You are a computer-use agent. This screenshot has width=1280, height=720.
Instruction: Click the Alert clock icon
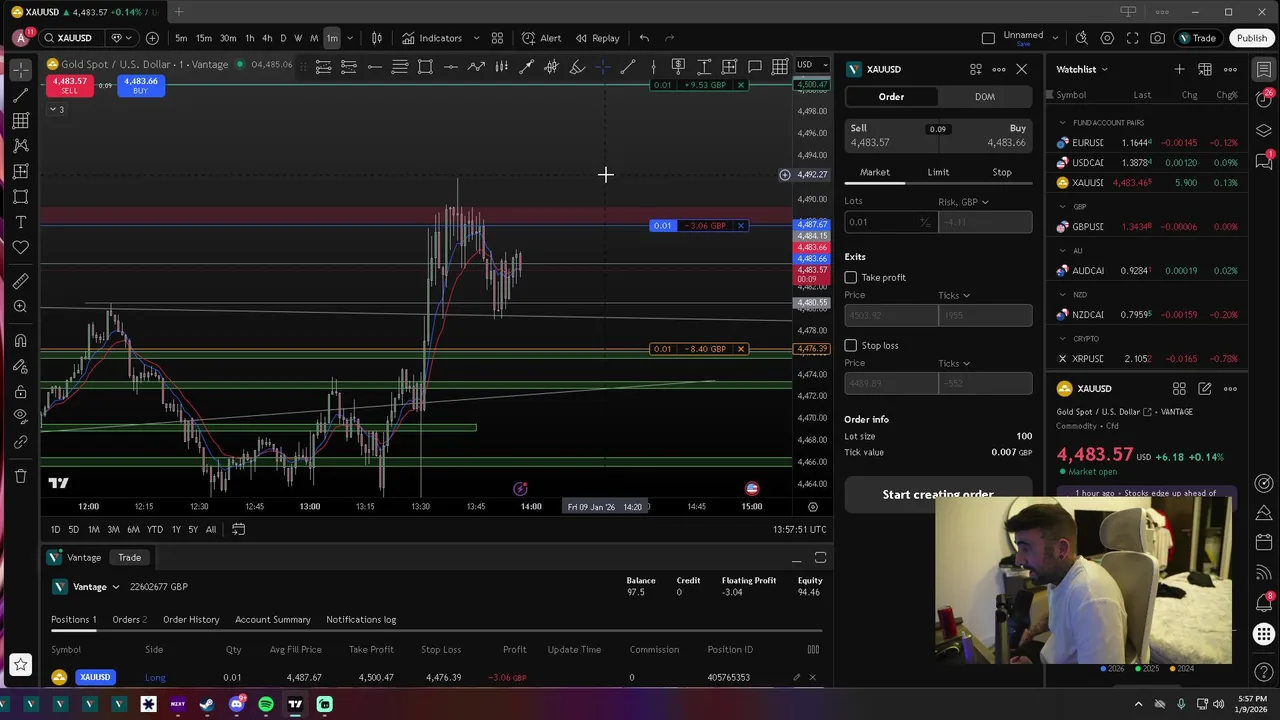[528, 38]
